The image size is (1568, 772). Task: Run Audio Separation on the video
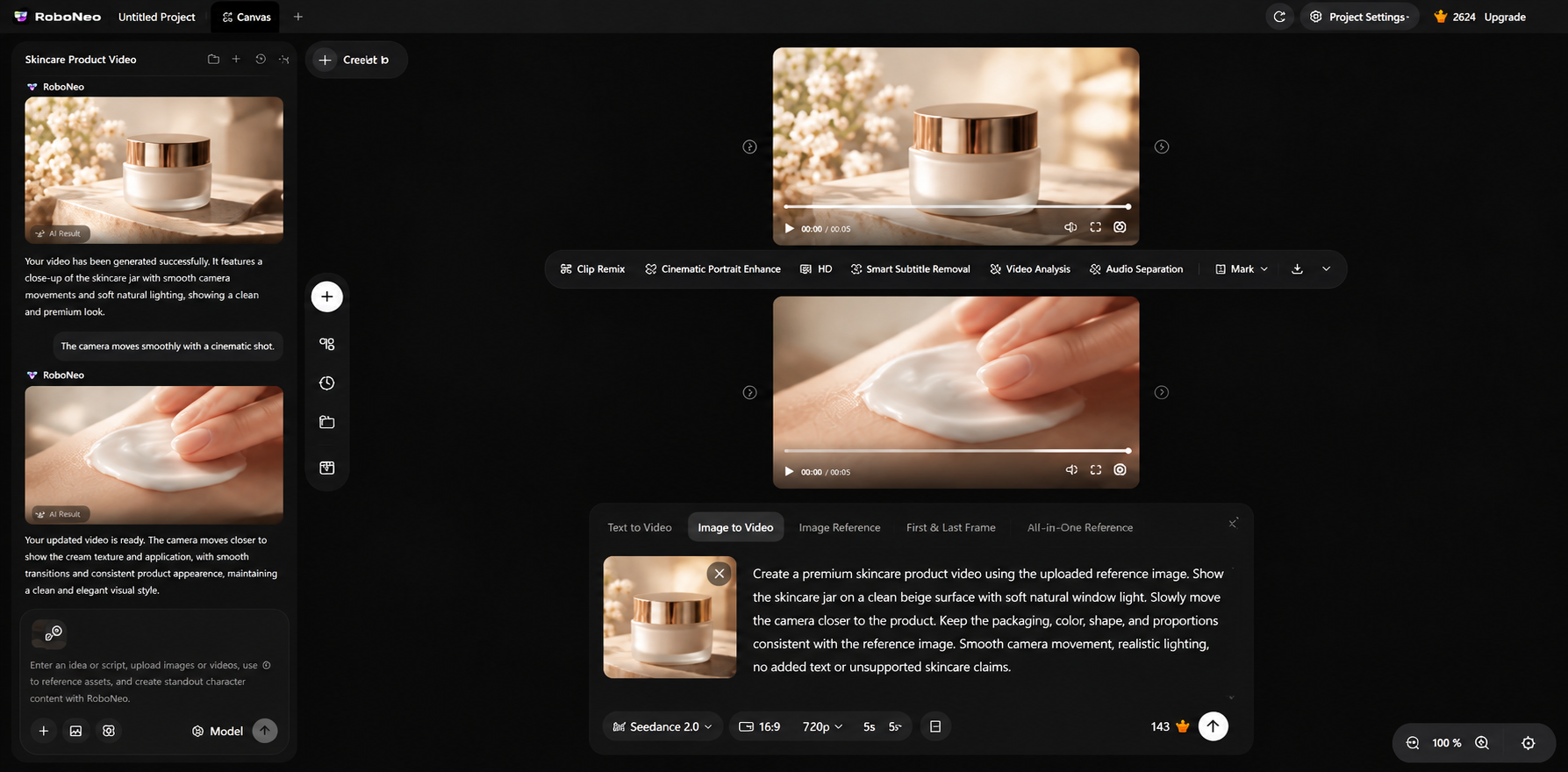click(1136, 269)
